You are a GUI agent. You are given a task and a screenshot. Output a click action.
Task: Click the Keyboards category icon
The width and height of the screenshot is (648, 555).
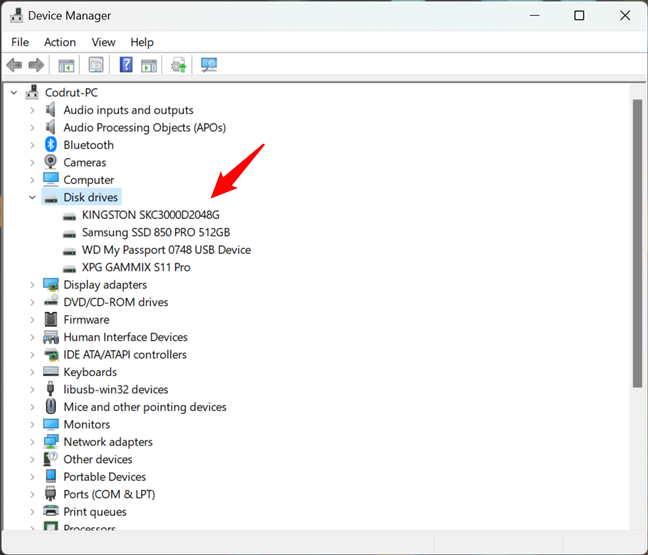click(x=51, y=372)
